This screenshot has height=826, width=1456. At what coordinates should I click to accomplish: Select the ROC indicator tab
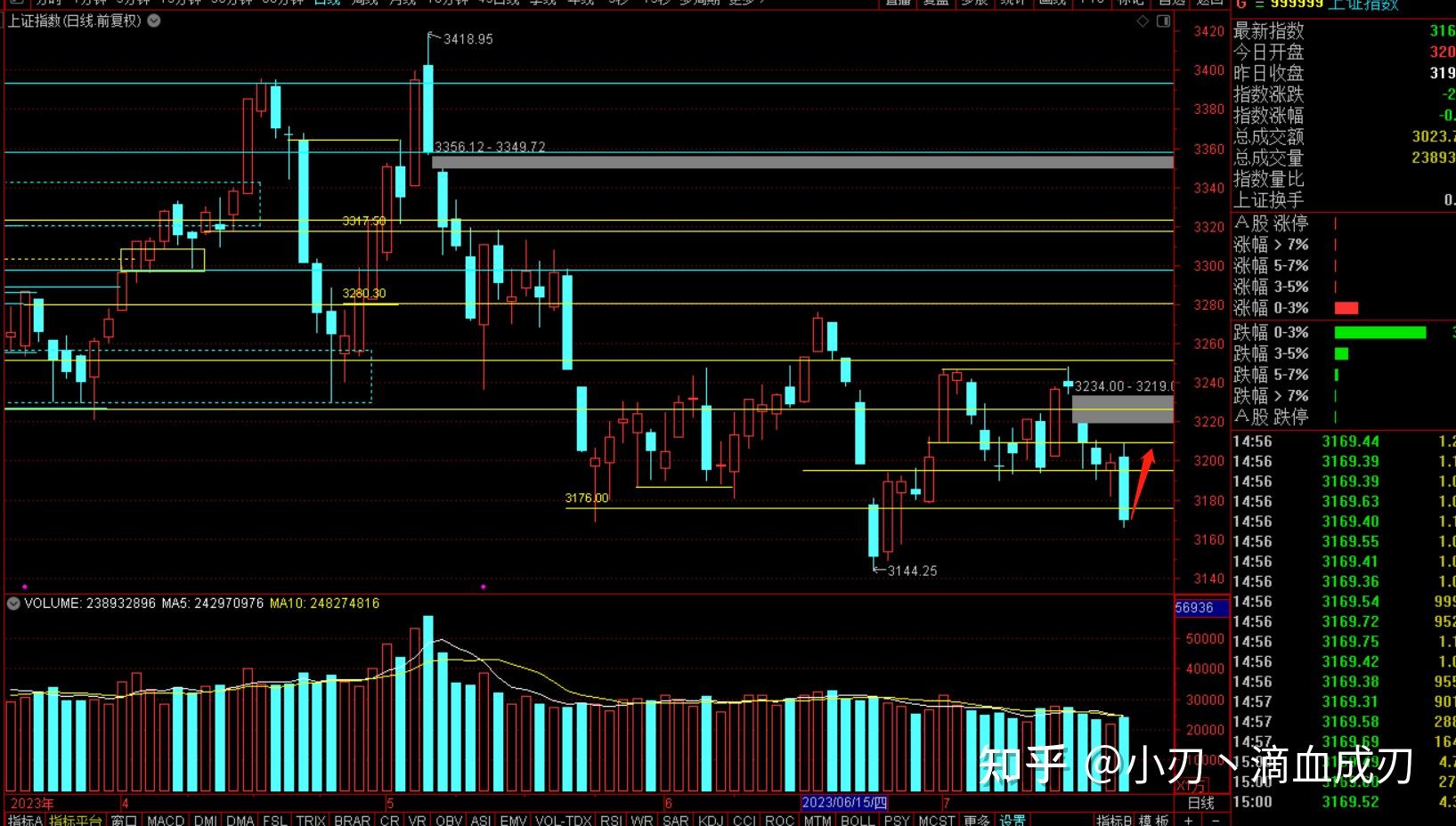[x=779, y=820]
